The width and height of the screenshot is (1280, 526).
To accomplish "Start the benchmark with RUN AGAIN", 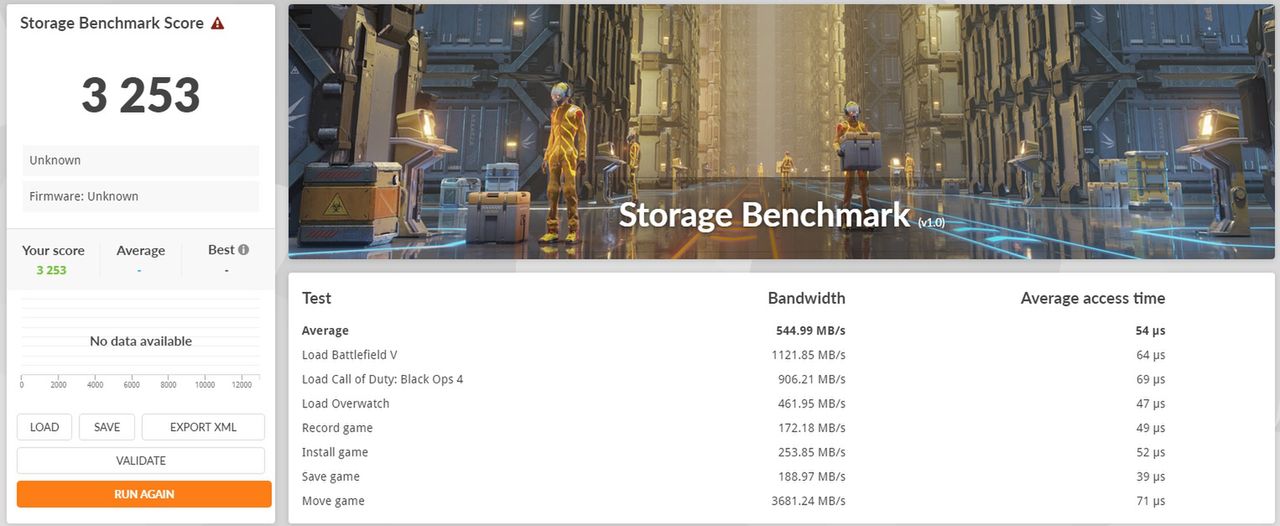I will click(144, 494).
